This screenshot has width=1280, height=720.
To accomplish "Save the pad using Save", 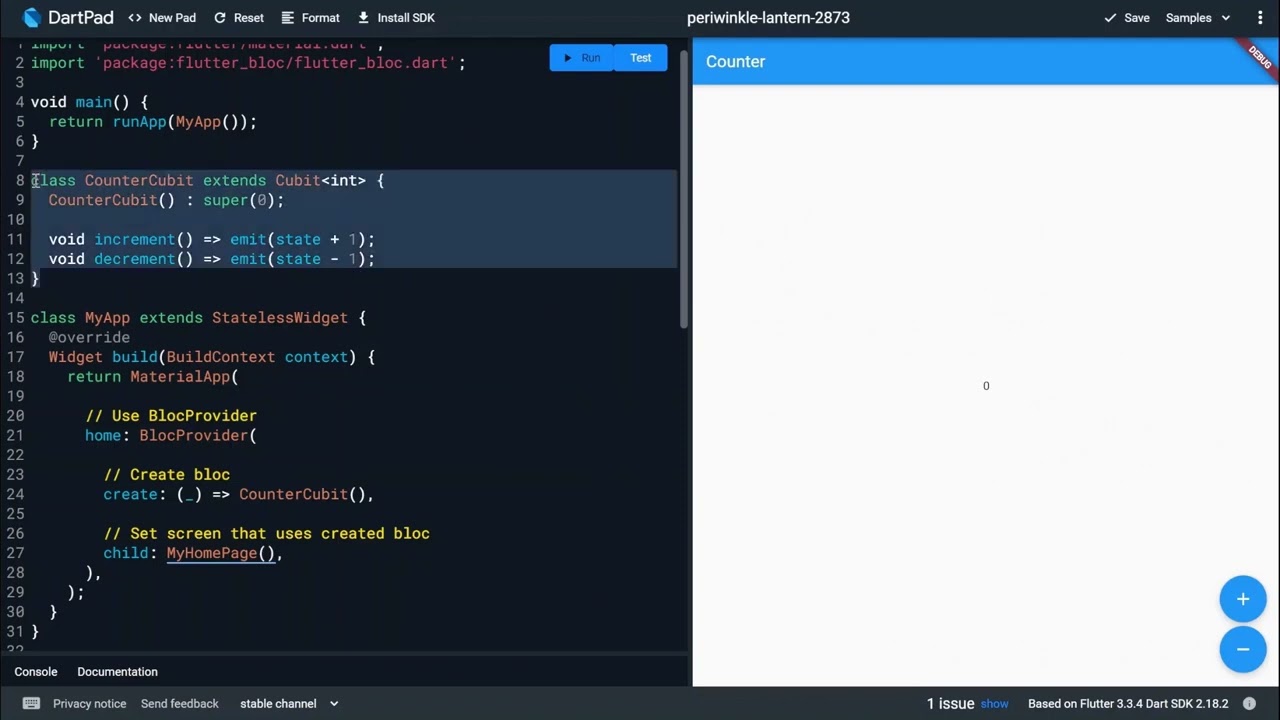I will 1127,17.
